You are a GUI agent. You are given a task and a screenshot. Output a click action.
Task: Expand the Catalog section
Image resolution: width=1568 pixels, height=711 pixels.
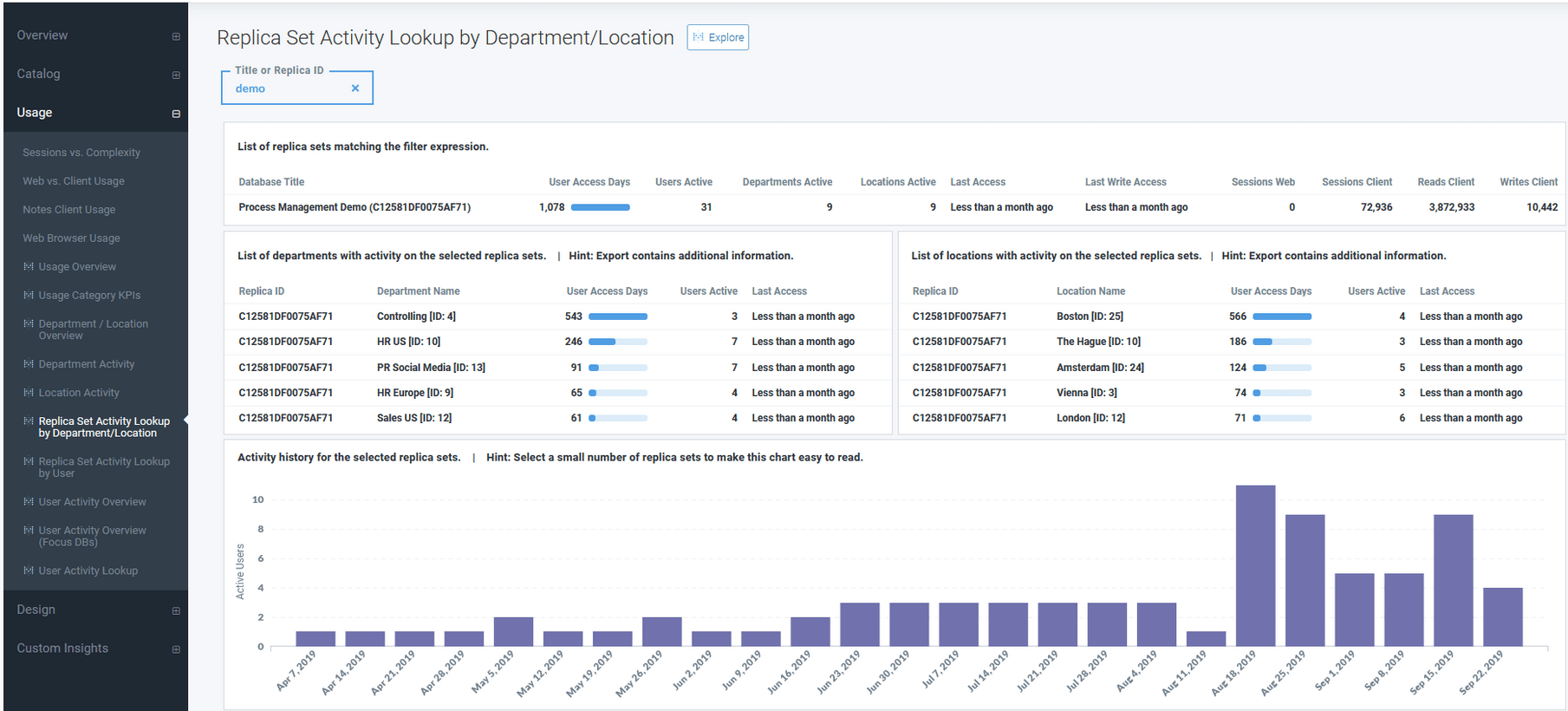point(176,75)
